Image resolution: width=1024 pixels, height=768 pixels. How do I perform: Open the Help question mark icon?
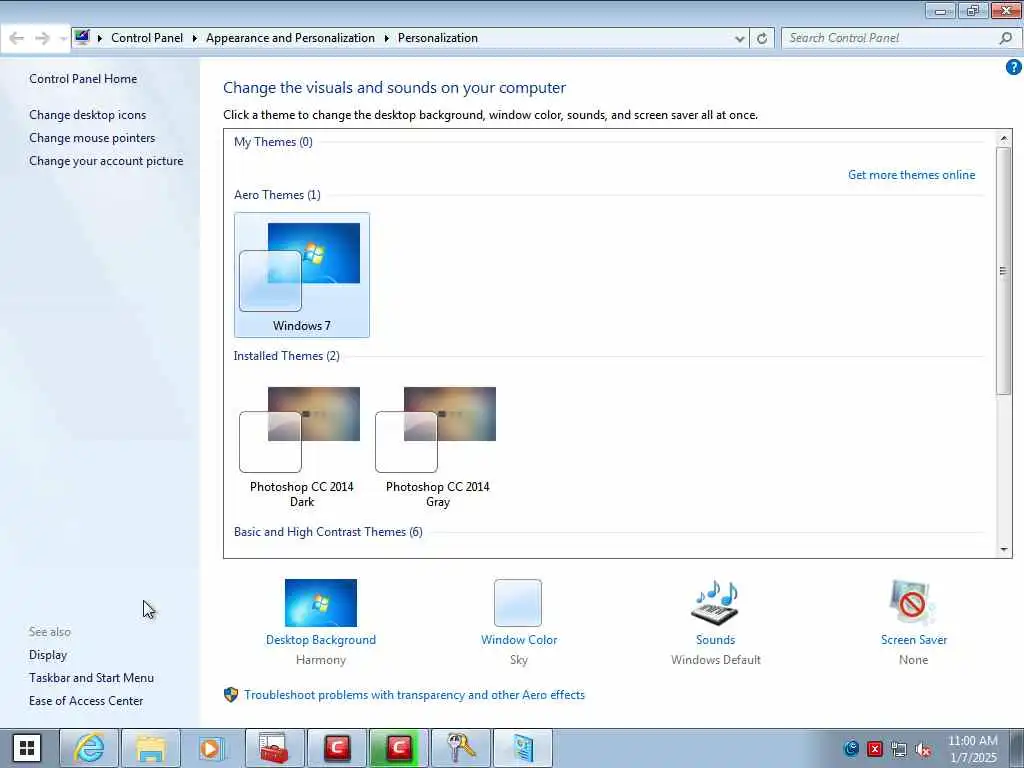click(1014, 67)
